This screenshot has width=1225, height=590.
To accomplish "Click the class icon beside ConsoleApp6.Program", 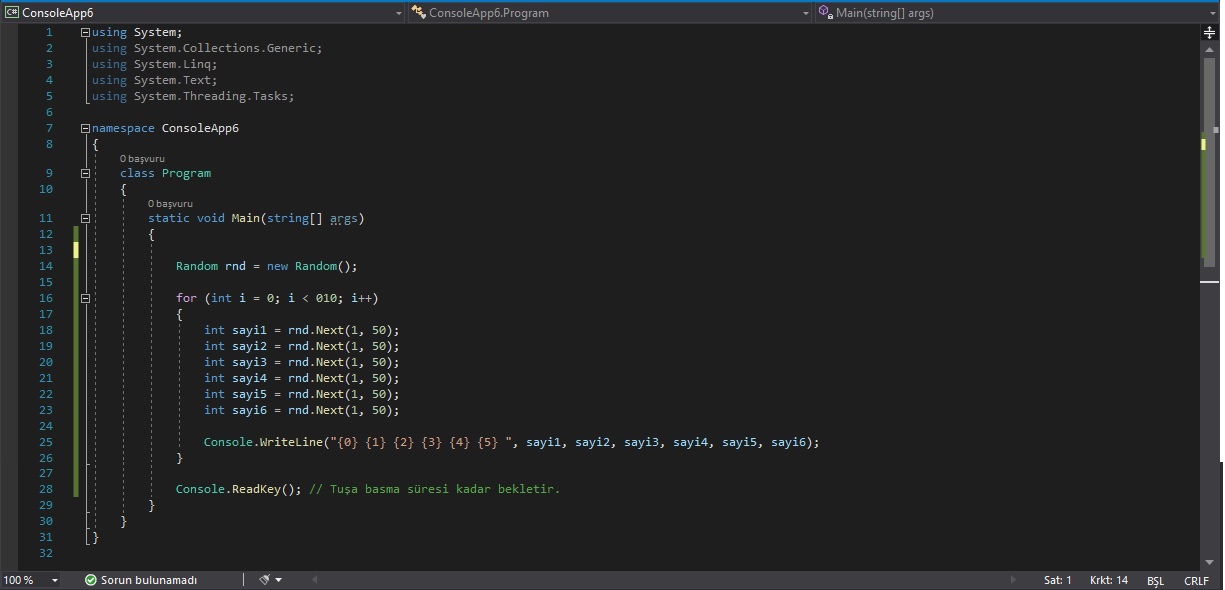I will point(419,13).
